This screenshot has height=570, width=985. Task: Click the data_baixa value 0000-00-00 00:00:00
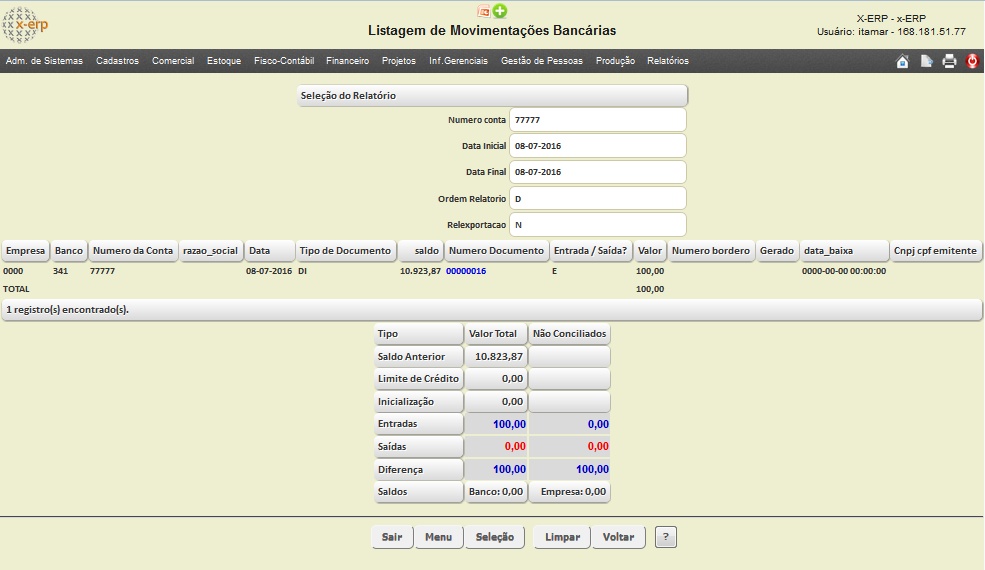844,271
